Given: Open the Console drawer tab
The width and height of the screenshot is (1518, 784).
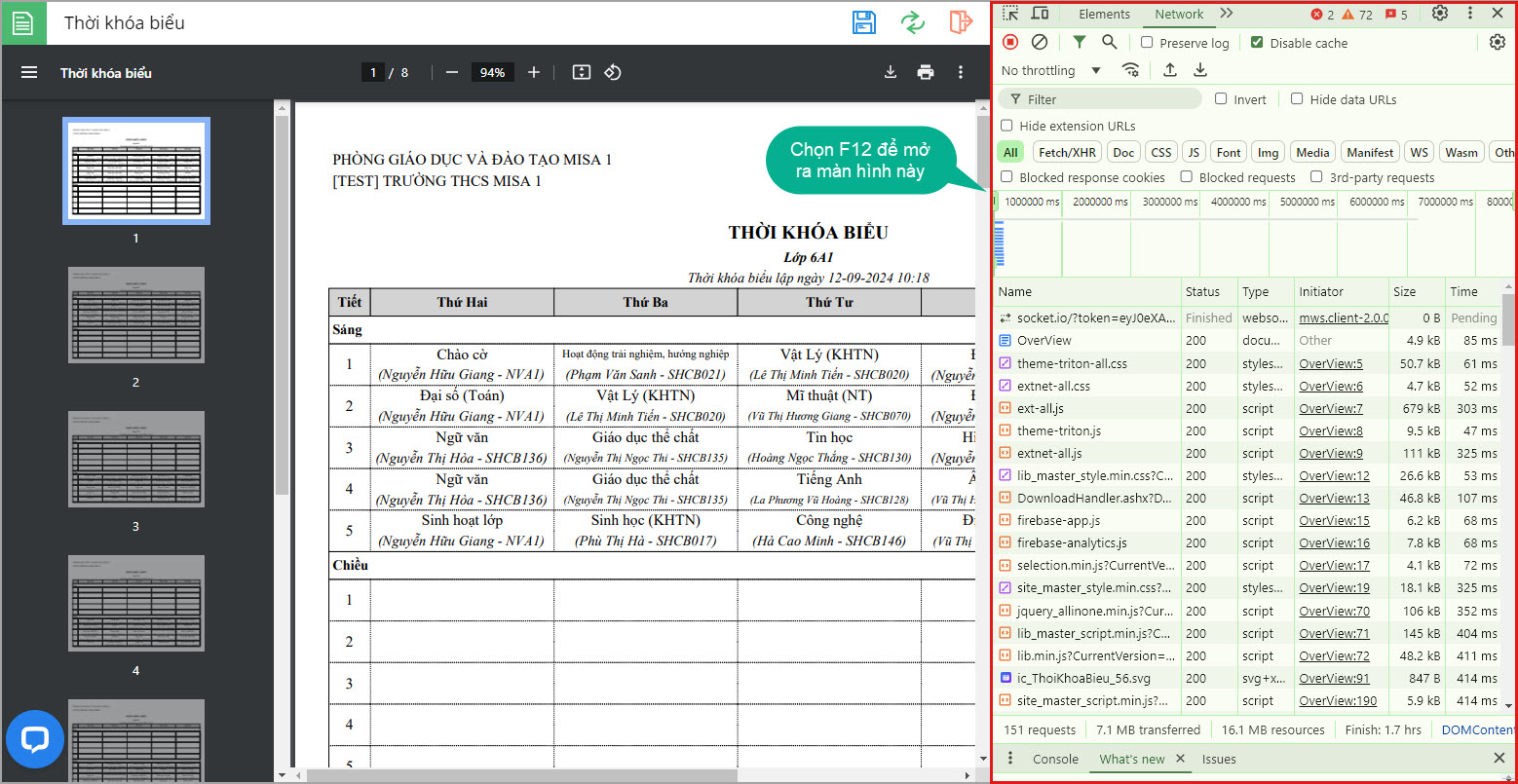Looking at the screenshot, I should [1055, 759].
